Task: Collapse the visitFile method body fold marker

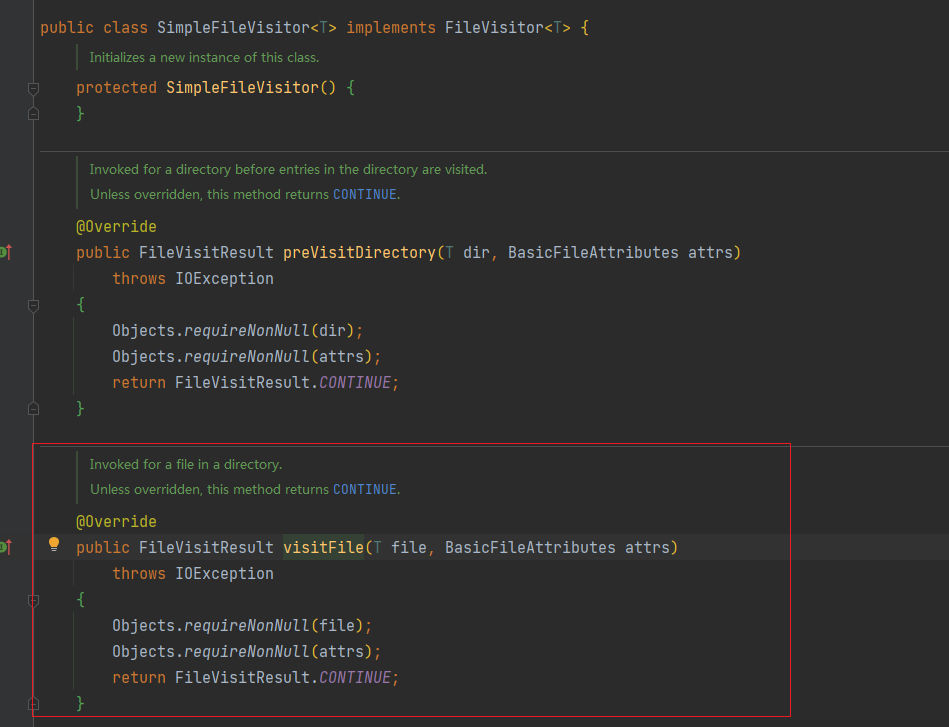Action: 33,600
